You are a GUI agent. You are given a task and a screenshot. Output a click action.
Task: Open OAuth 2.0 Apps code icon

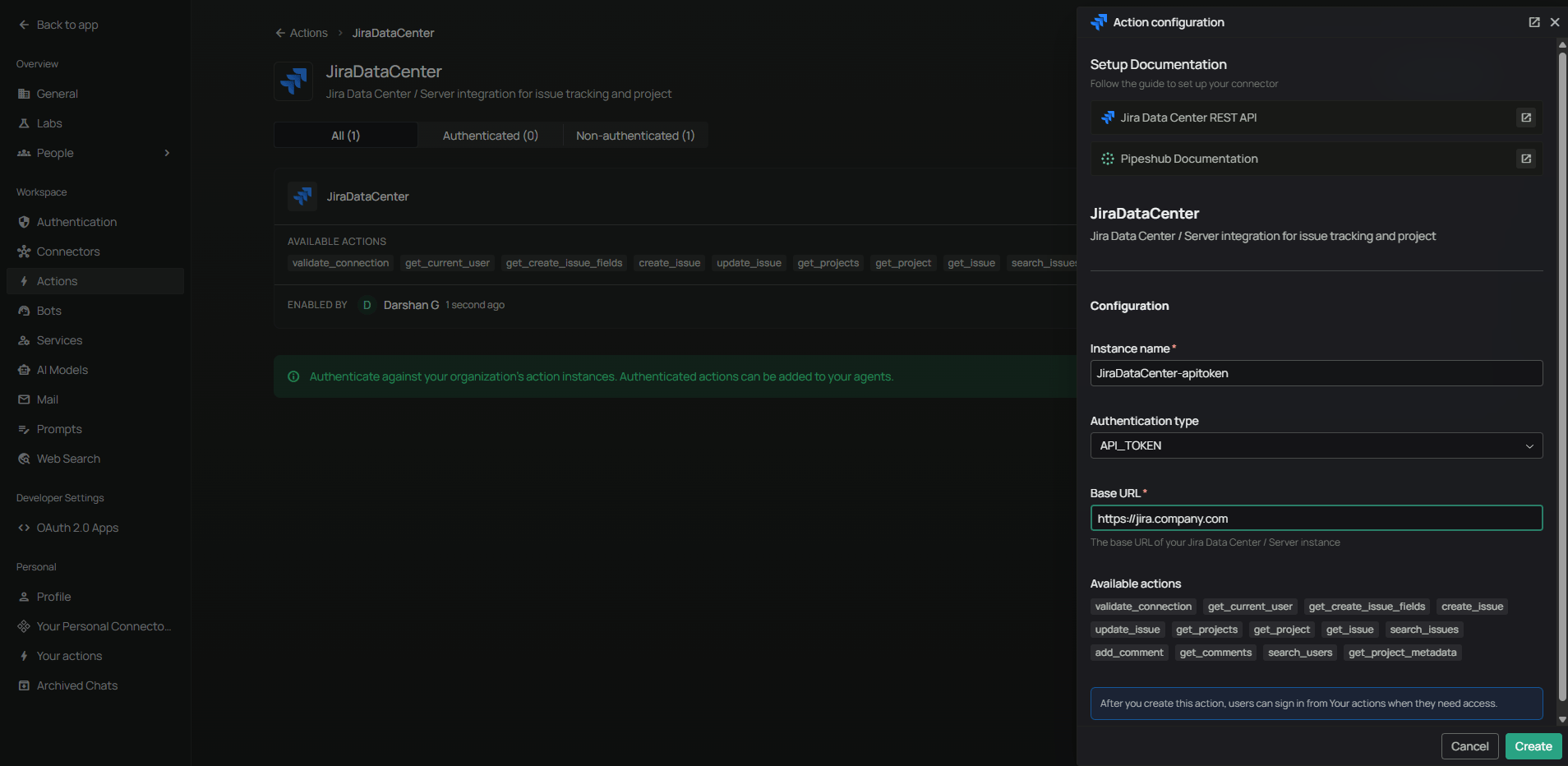coord(24,528)
